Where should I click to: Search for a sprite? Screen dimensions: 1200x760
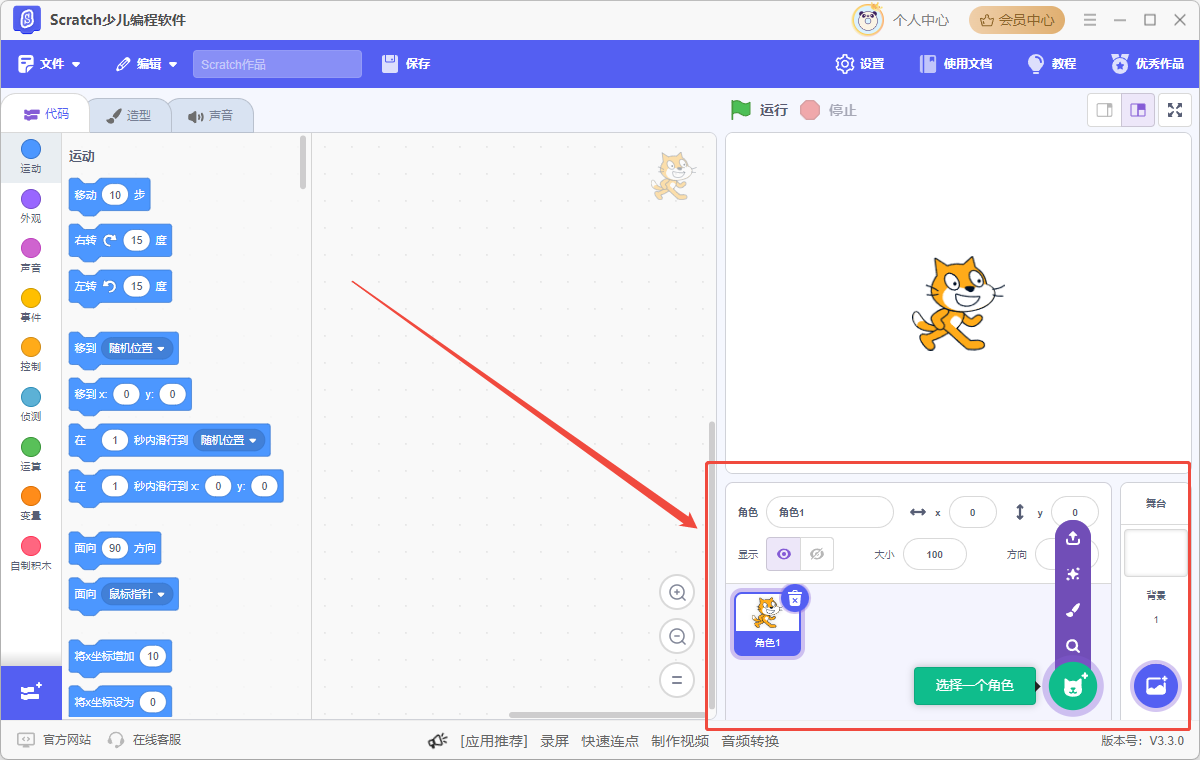pos(1073,646)
